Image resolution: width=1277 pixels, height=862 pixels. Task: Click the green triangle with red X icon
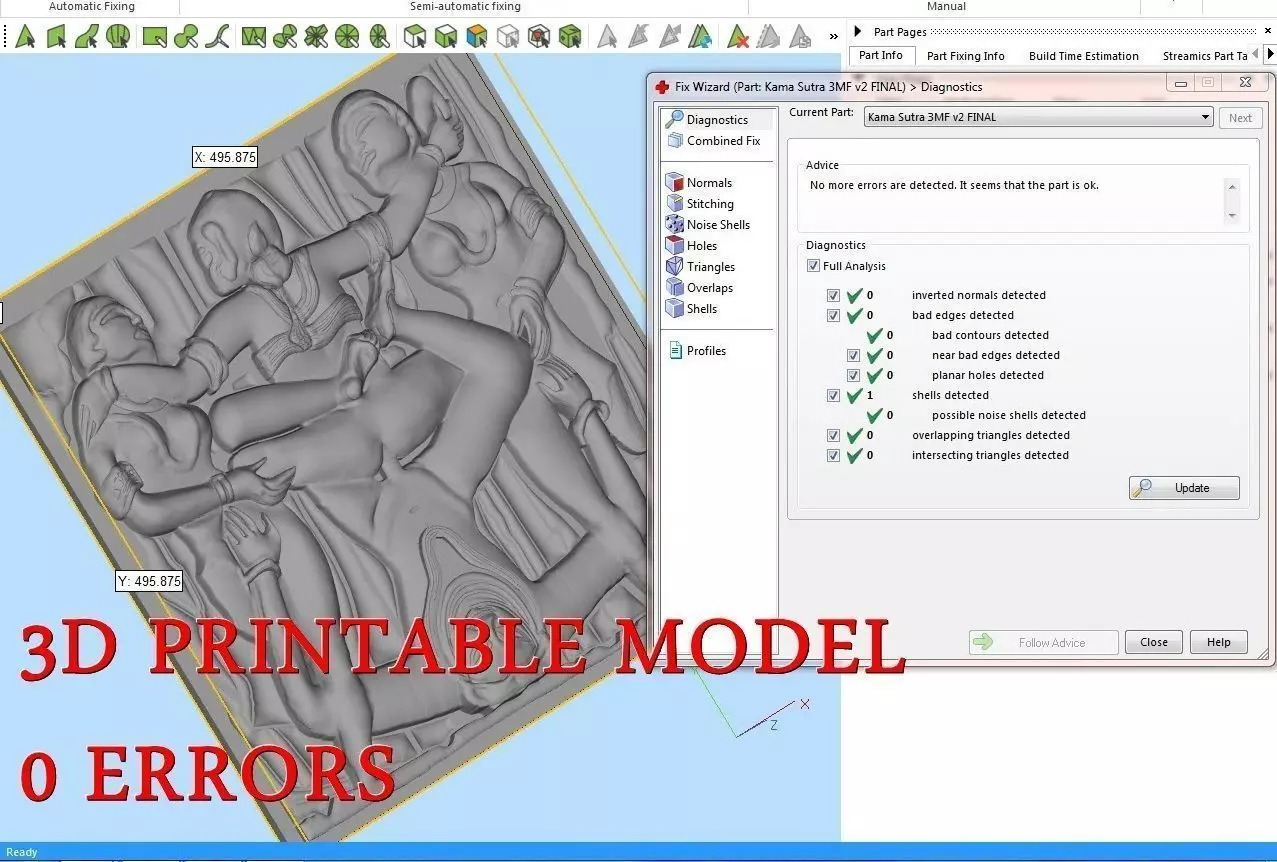(738, 38)
